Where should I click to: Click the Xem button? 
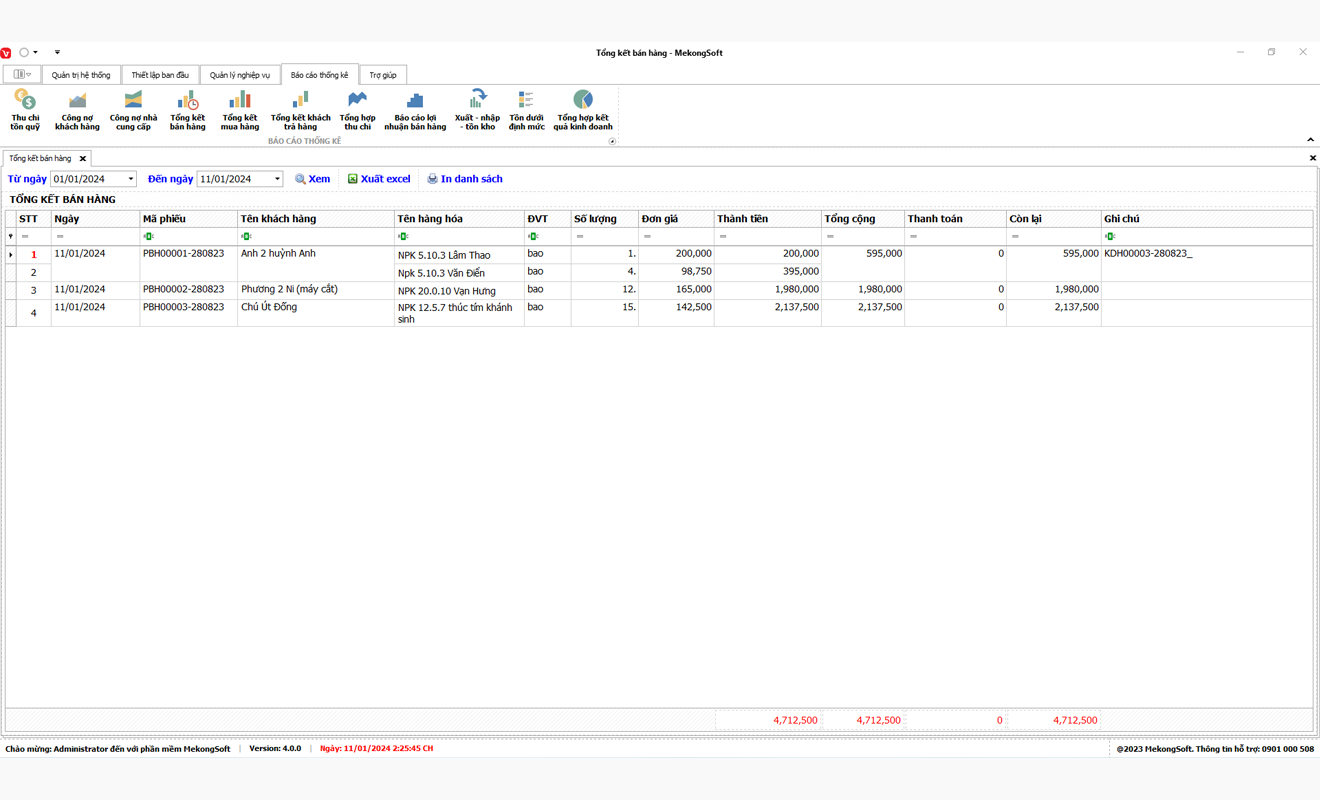(x=312, y=179)
